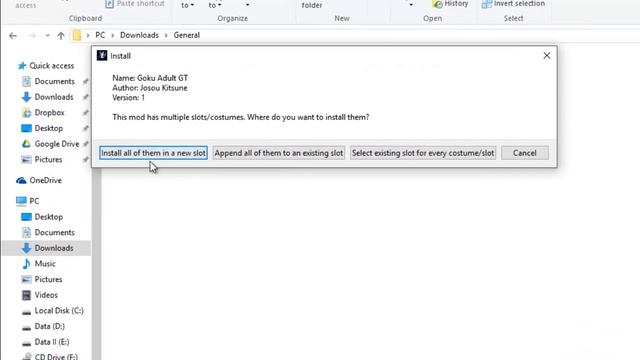Cancel the Install dialog

click(x=524, y=153)
